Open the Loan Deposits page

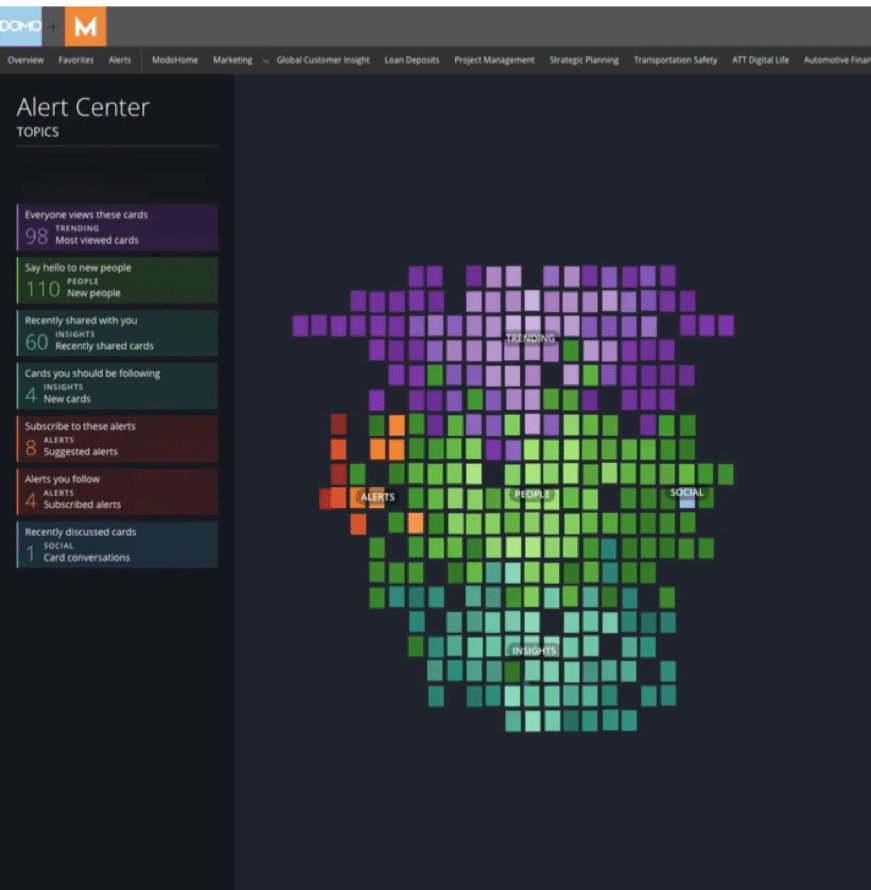(x=412, y=60)
